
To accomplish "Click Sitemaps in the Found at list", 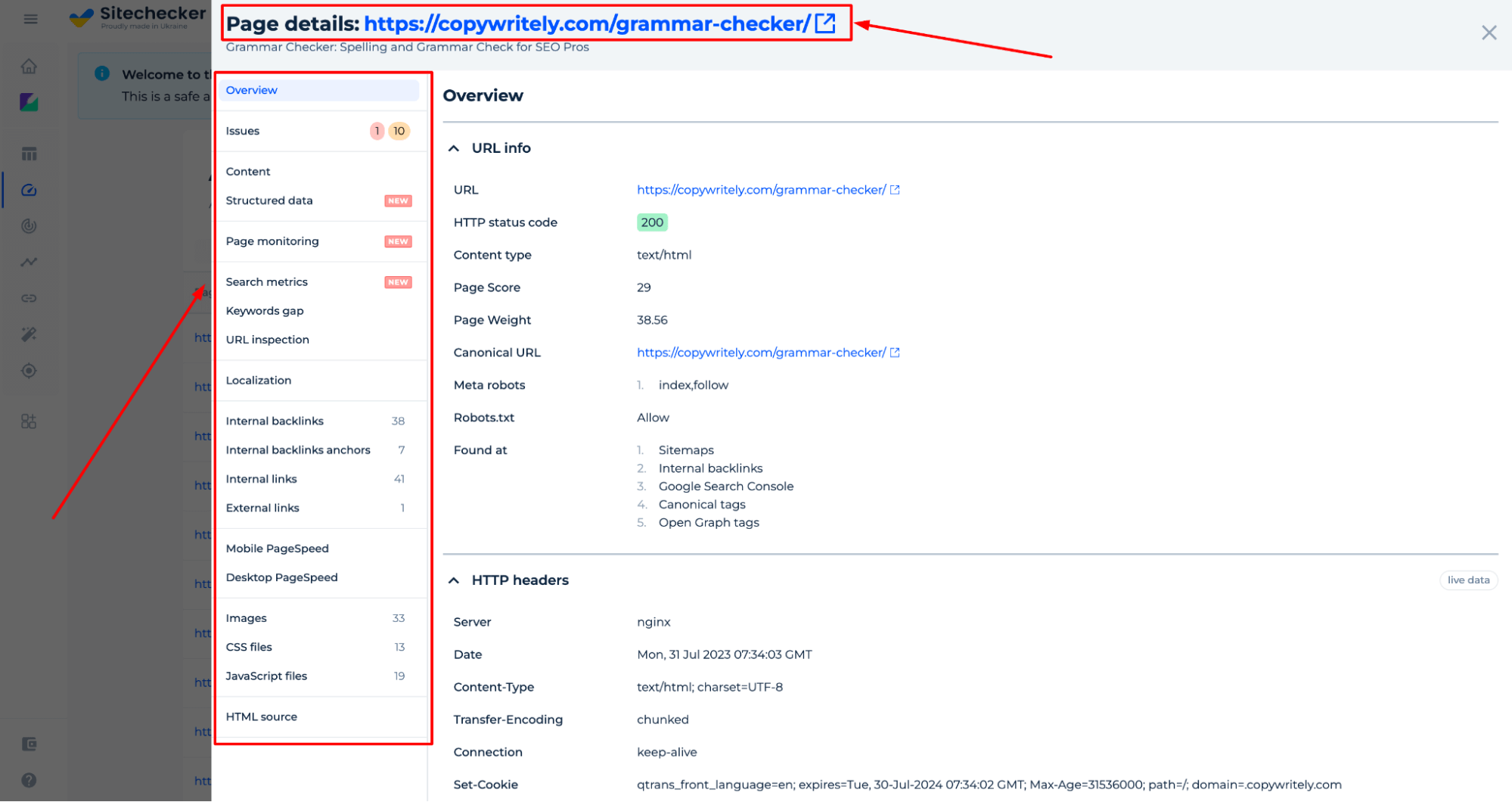I will (x=686, y=450).
